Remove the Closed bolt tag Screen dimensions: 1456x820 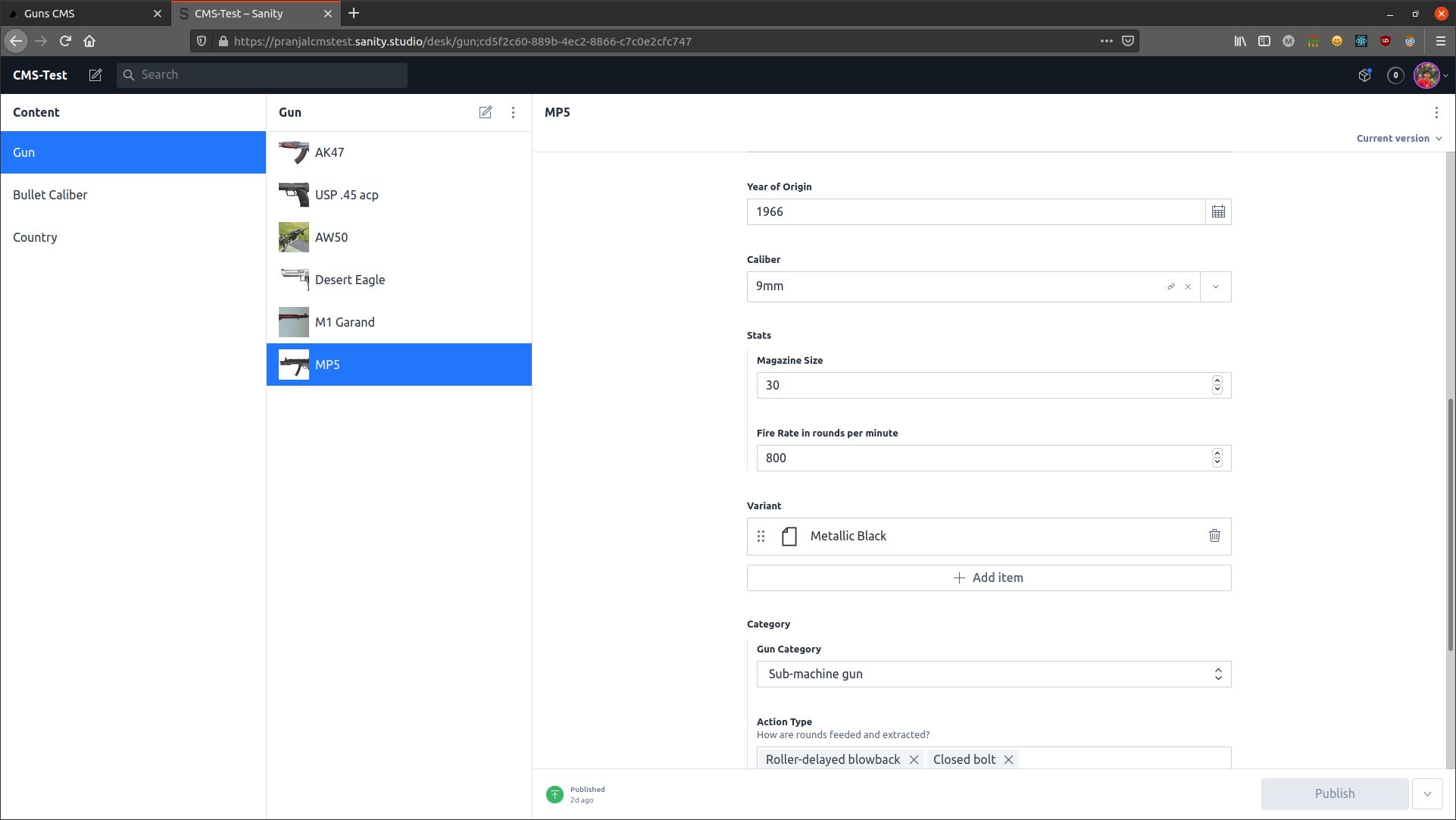(1008, 759)
